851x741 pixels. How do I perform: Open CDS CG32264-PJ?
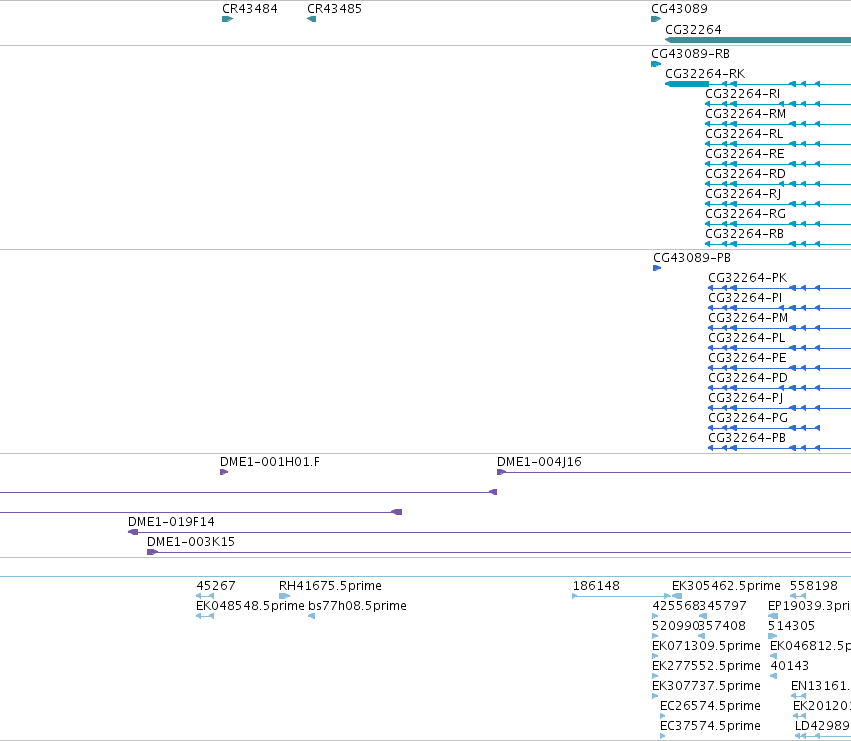[x=746, y=398]
